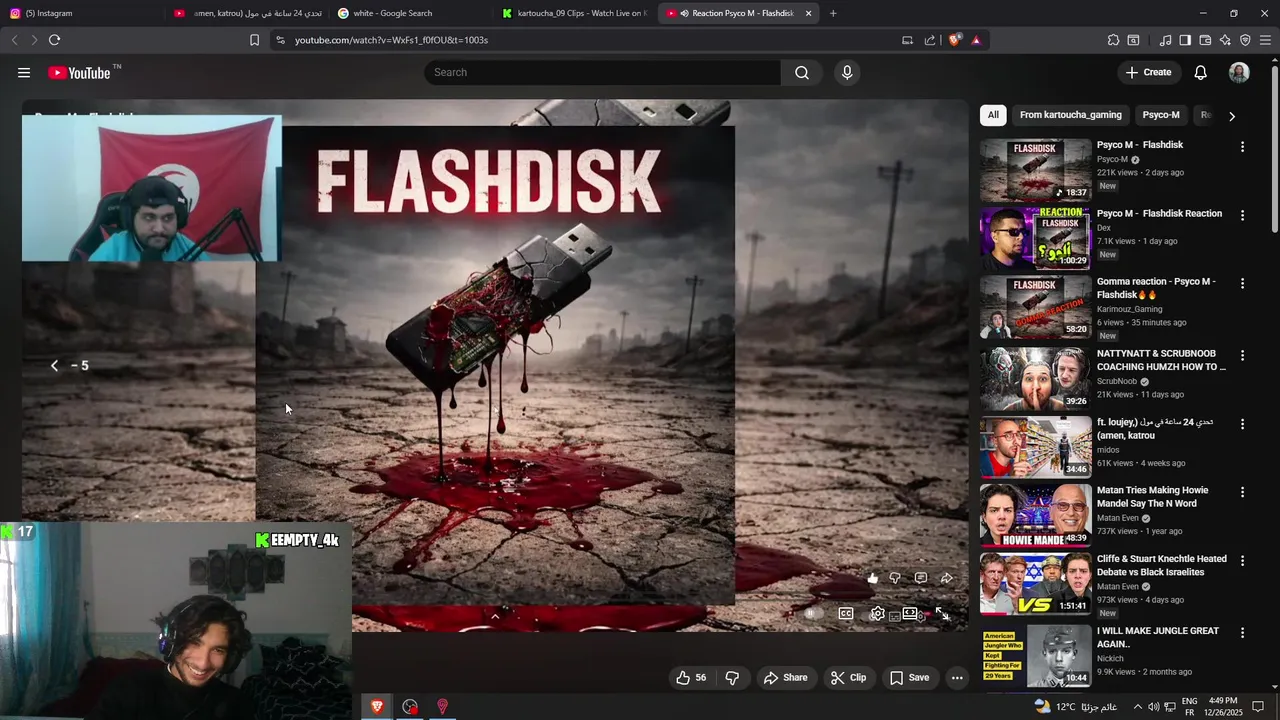Toggle closed captions CC in player
The height and width of the screenshot is (720, 1280).
846,614
